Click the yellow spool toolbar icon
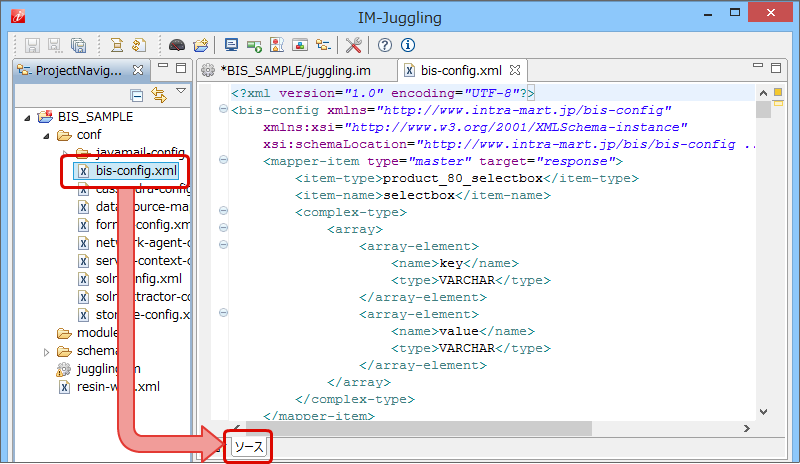800x464 pixels. click(x=117, y=45)
